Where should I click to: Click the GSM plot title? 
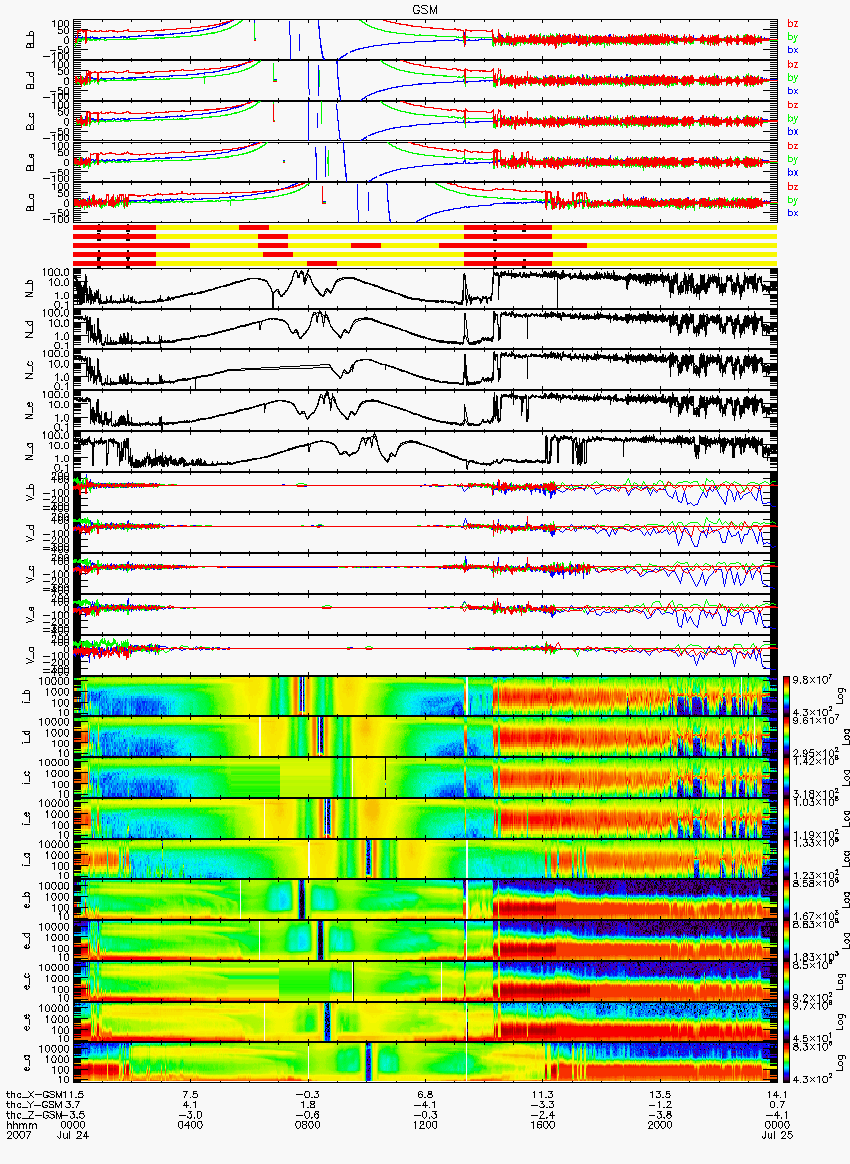pos(425,9)
